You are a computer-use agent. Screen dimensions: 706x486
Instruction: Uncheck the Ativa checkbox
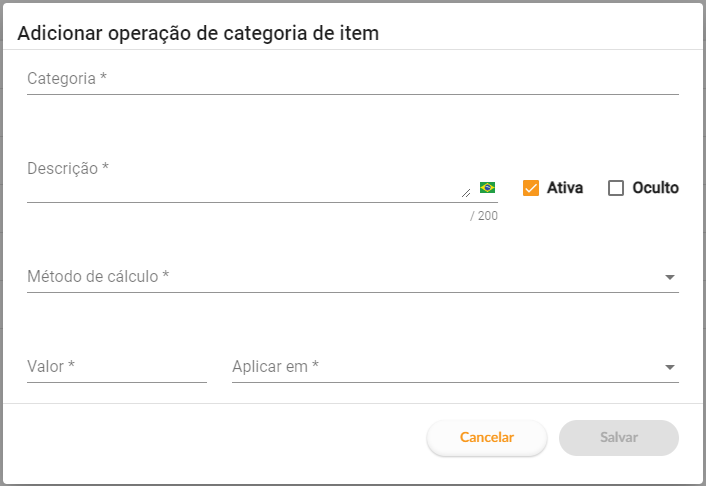click(x=531, y=188)
